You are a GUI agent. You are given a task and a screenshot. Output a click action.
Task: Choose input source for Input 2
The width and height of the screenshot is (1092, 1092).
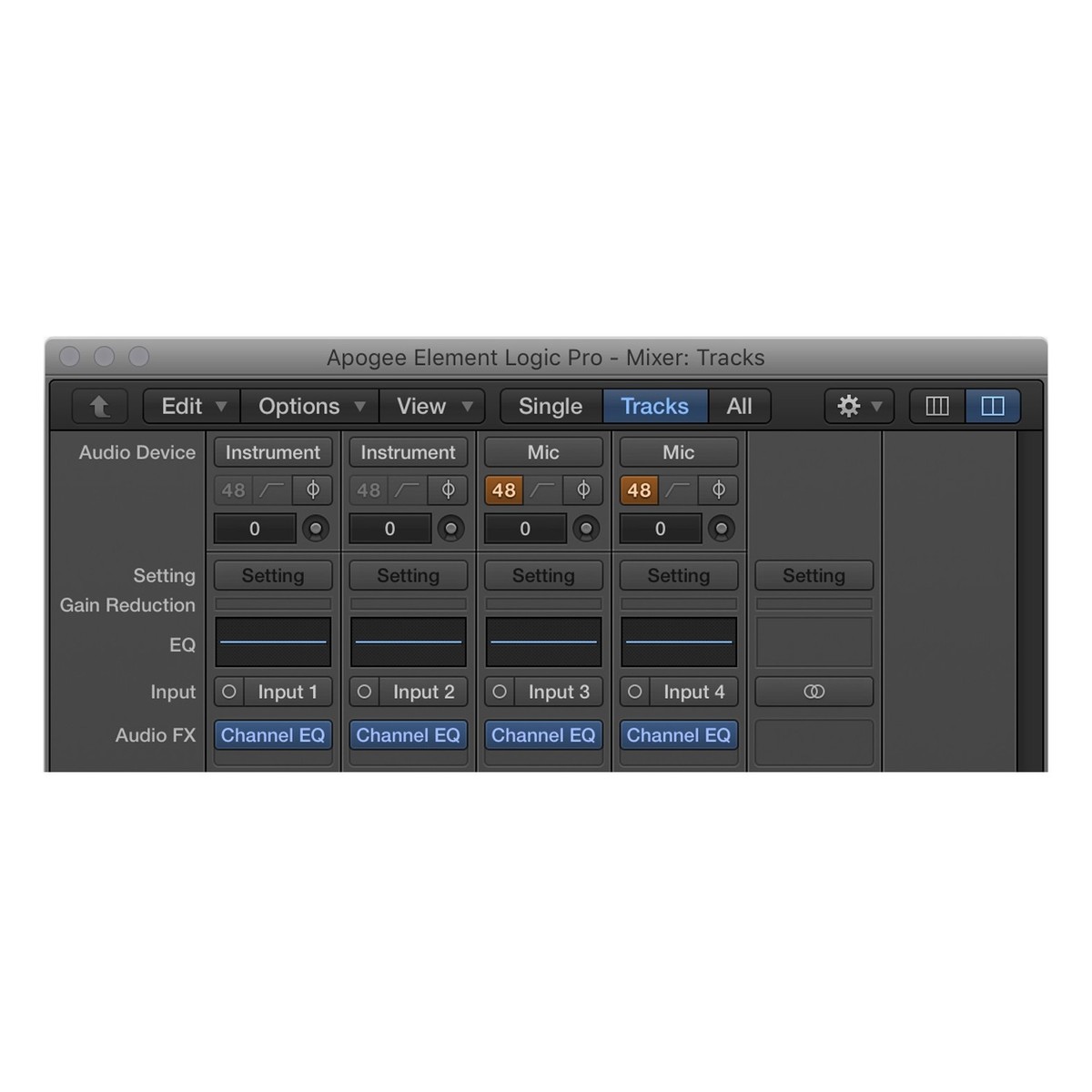[423, 692]
